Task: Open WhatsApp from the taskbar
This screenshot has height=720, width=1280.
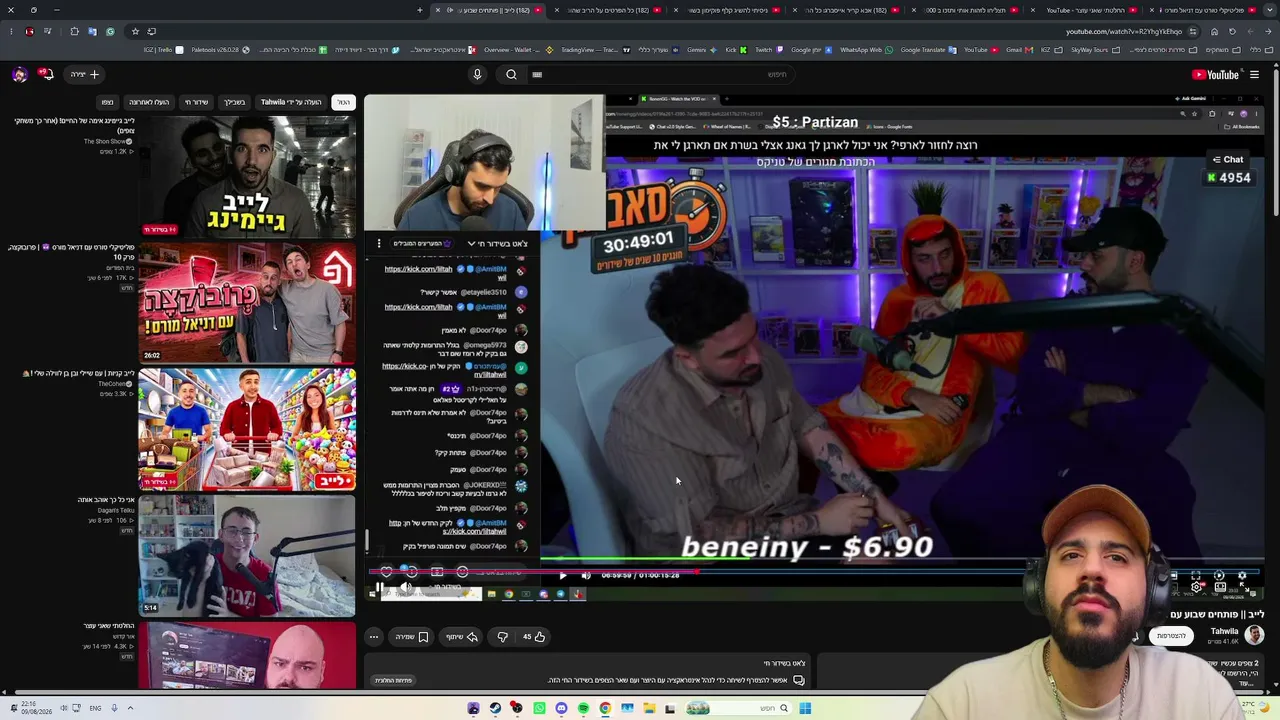Action: tap(539, 708)
